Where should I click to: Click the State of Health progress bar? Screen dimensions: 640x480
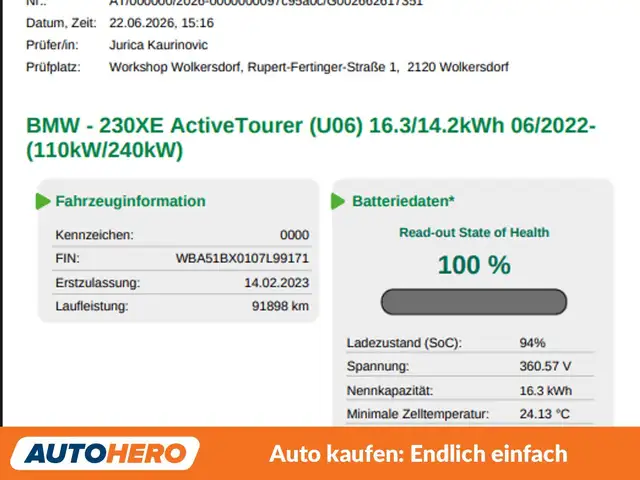474,302
